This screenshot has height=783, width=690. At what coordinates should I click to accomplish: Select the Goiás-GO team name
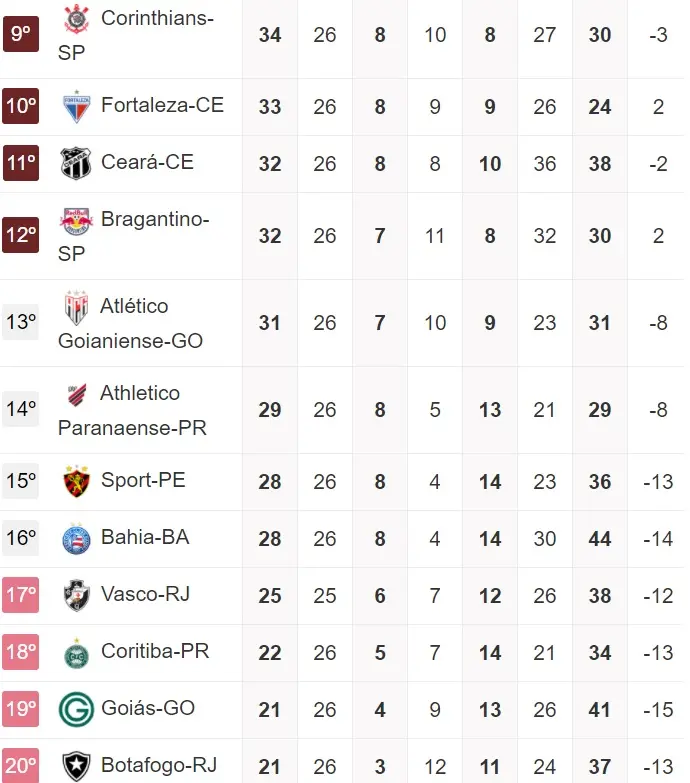point(148,708)
